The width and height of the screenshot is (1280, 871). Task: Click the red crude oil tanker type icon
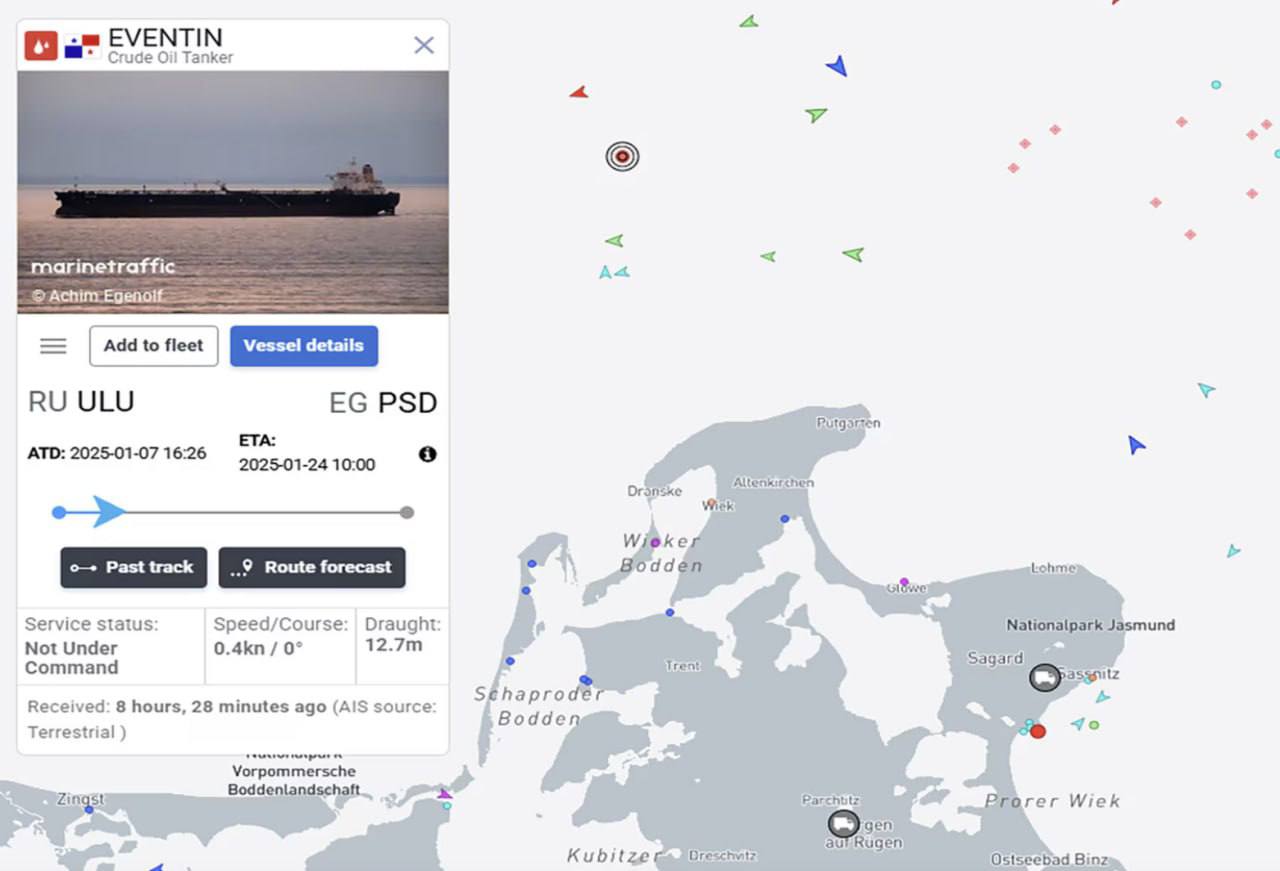point(41,45)
